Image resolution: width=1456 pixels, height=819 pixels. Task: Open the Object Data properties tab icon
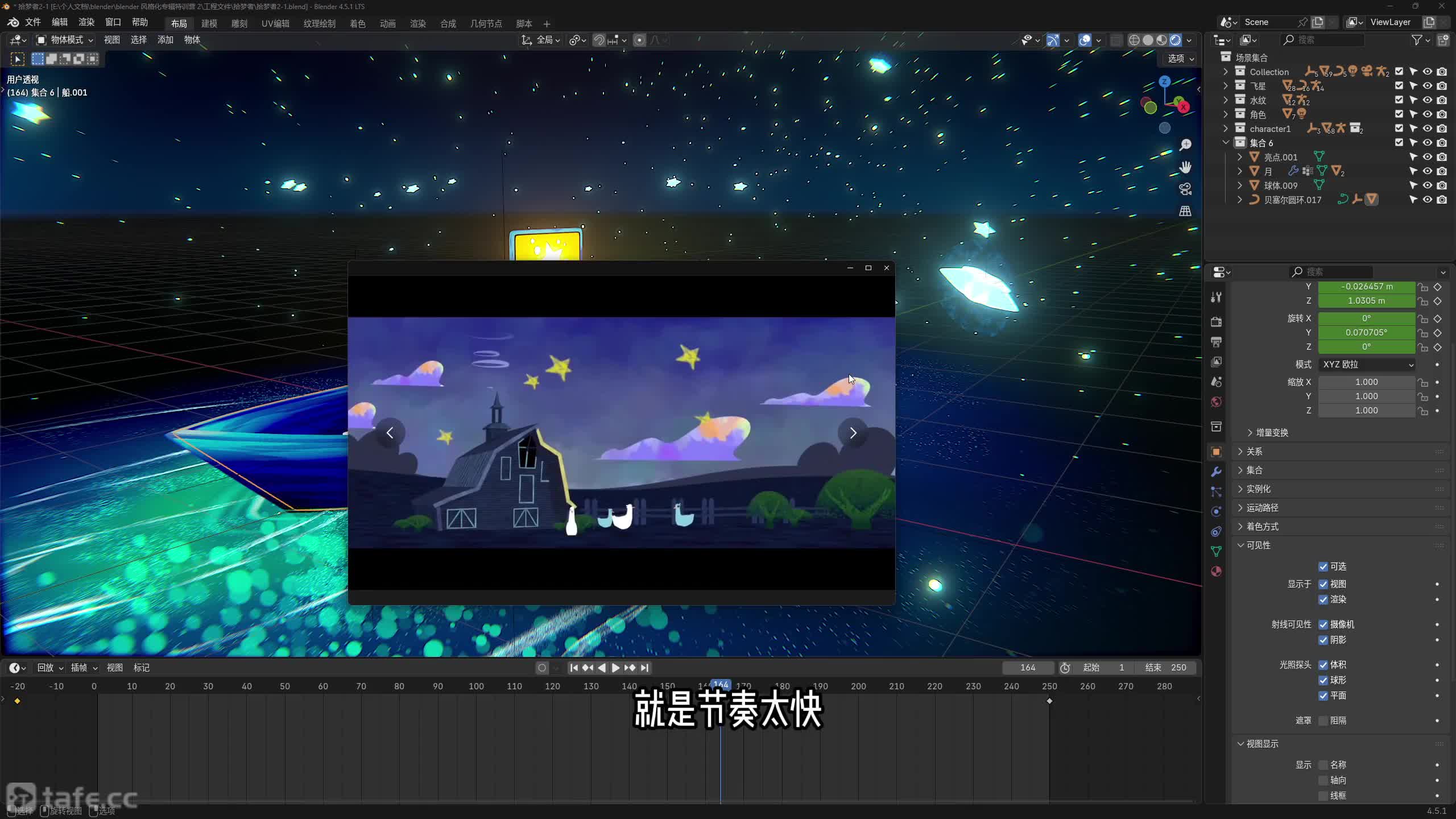pos(1216,551)
